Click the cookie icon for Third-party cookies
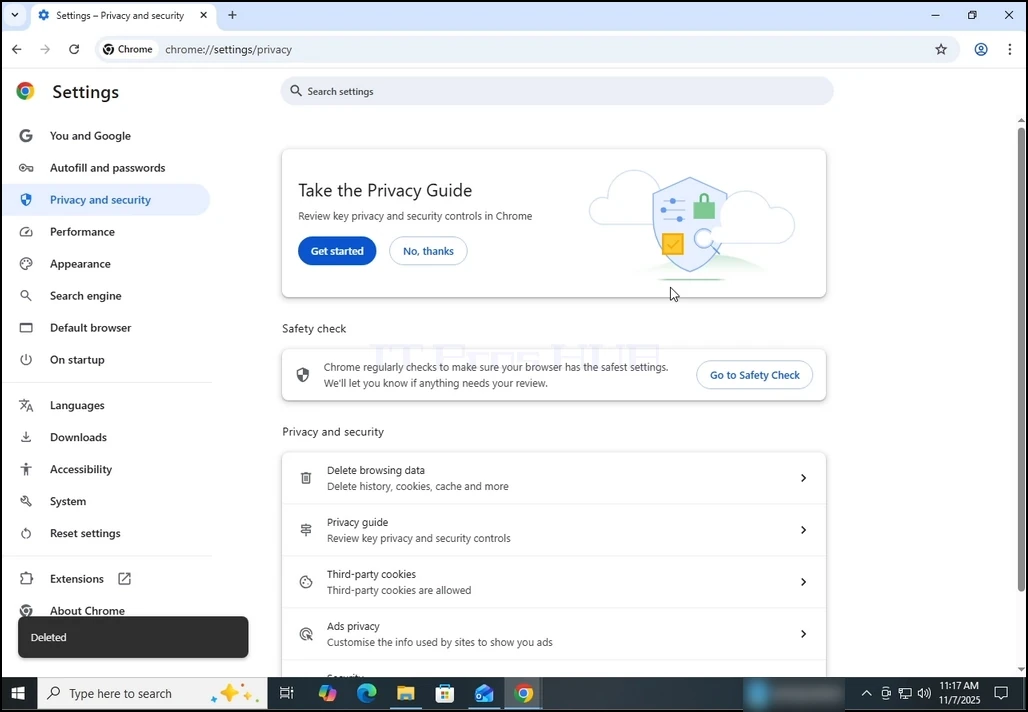1028x712 pixels. point(306,582)
